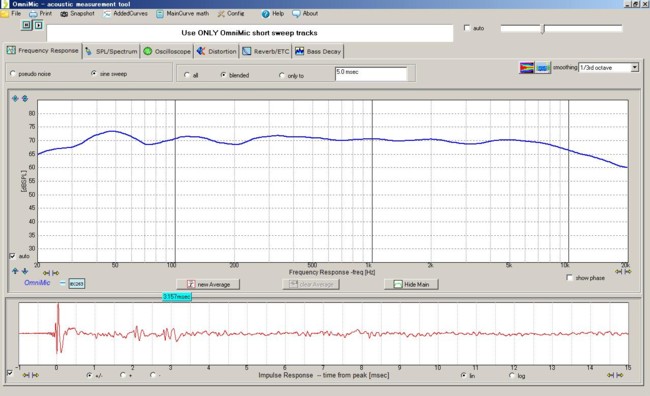Switch to the Frequency Response tab

pyautogui.click(x=43, y=51)
